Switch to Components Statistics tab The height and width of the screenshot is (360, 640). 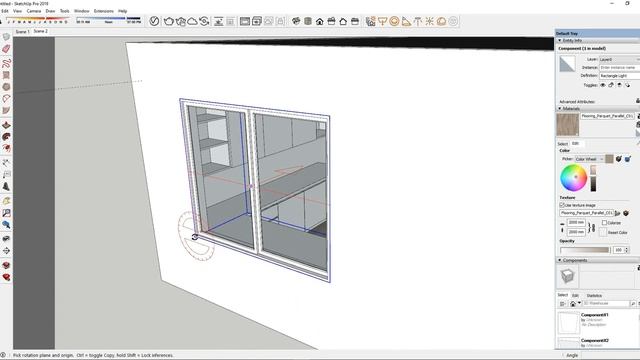tap(594, 295)
